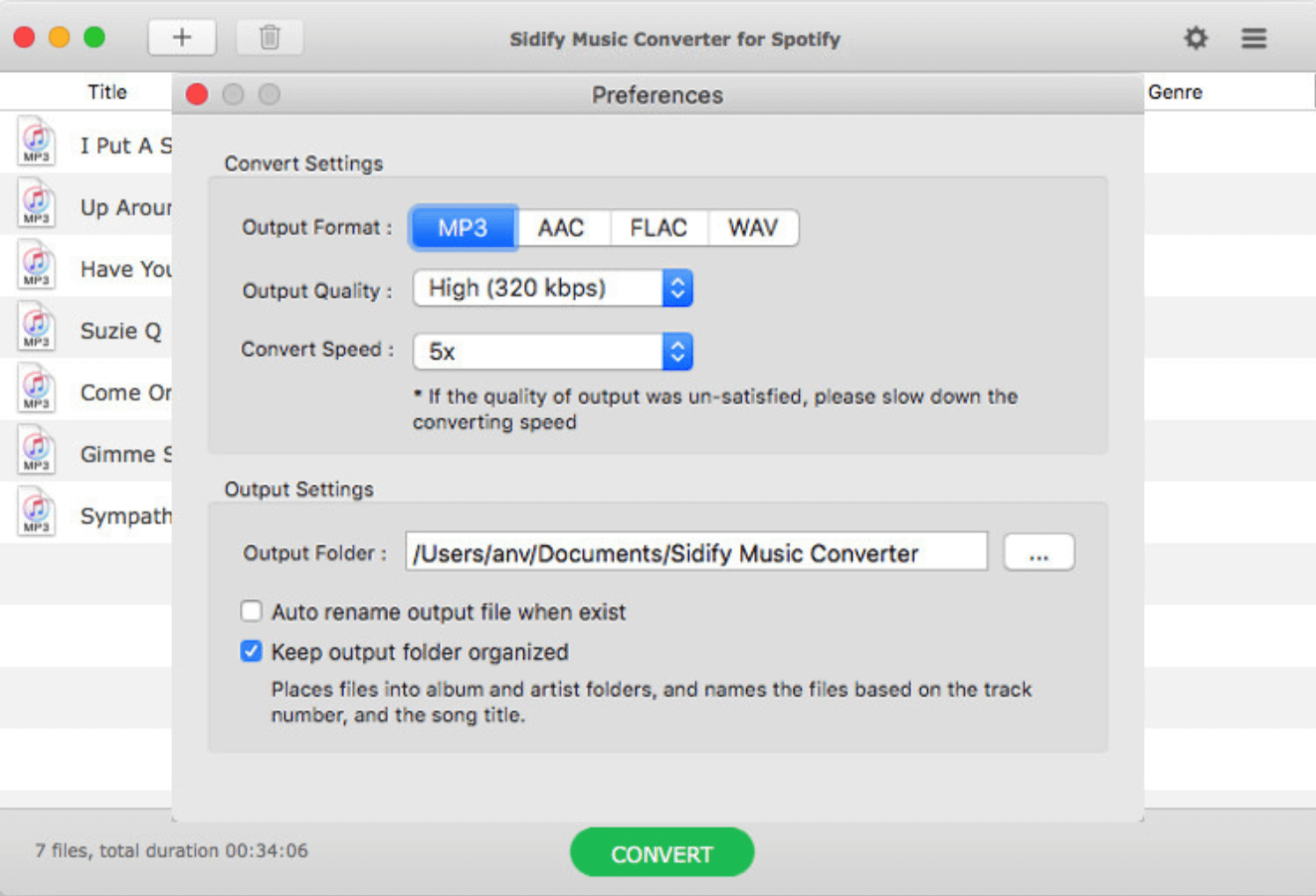Click the trash delete icon

click(270, 37)
